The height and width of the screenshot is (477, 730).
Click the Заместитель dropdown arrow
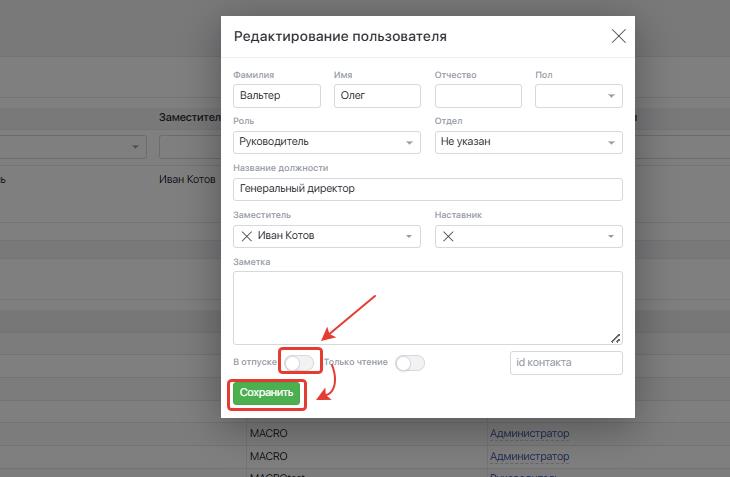[x=409, y=237]
